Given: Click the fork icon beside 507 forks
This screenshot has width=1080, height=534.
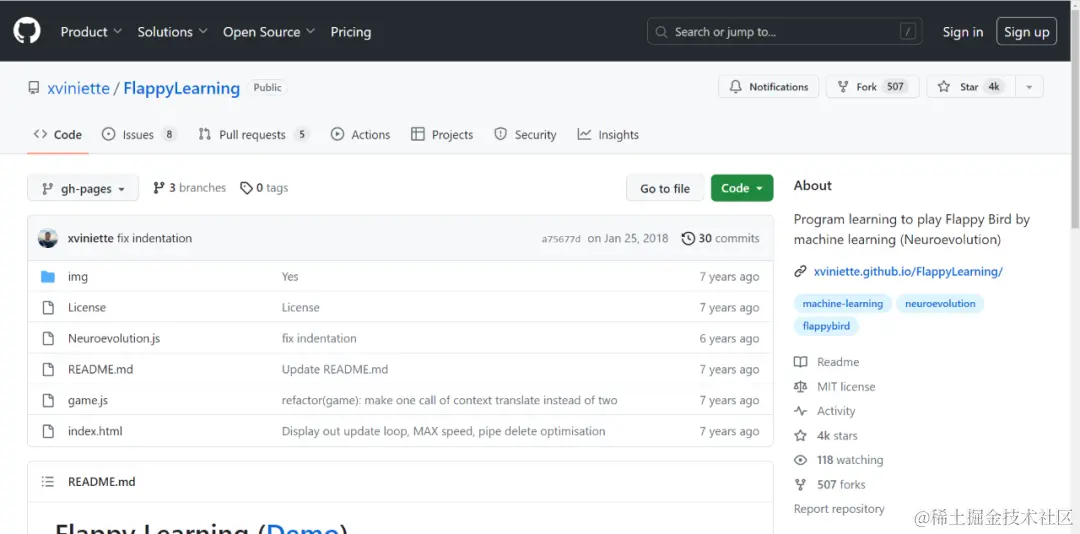Looking at the screenshot, I should pos(800,484).
